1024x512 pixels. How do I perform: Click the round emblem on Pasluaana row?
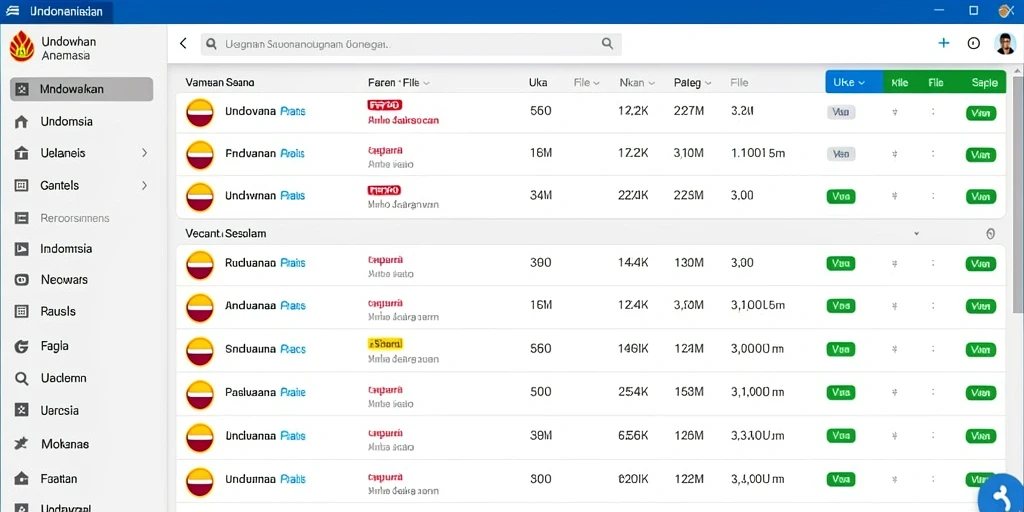200,393
